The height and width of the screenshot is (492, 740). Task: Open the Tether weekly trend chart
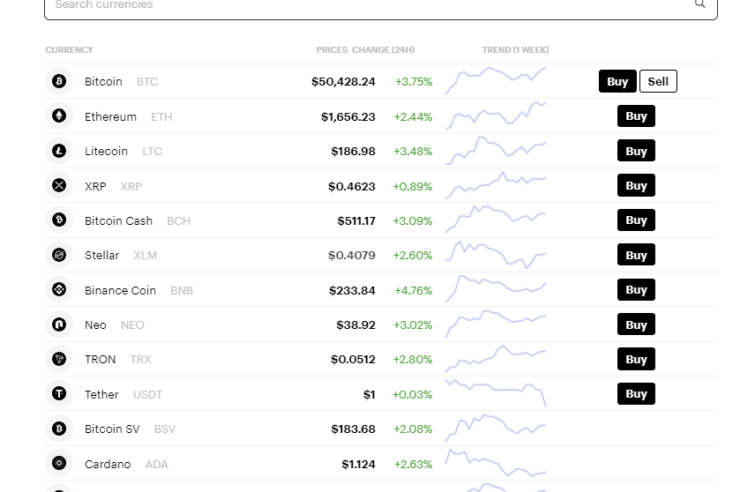[x=496, y=392]
